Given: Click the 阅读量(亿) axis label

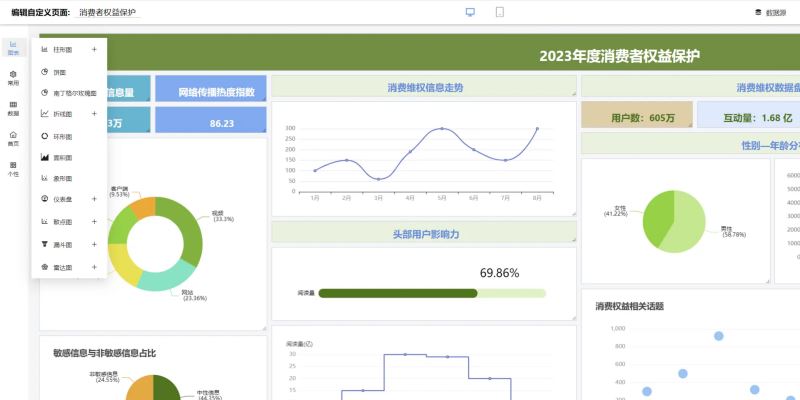Looking at the screenshot, I should pyautogui.click(x=299, y=343).
